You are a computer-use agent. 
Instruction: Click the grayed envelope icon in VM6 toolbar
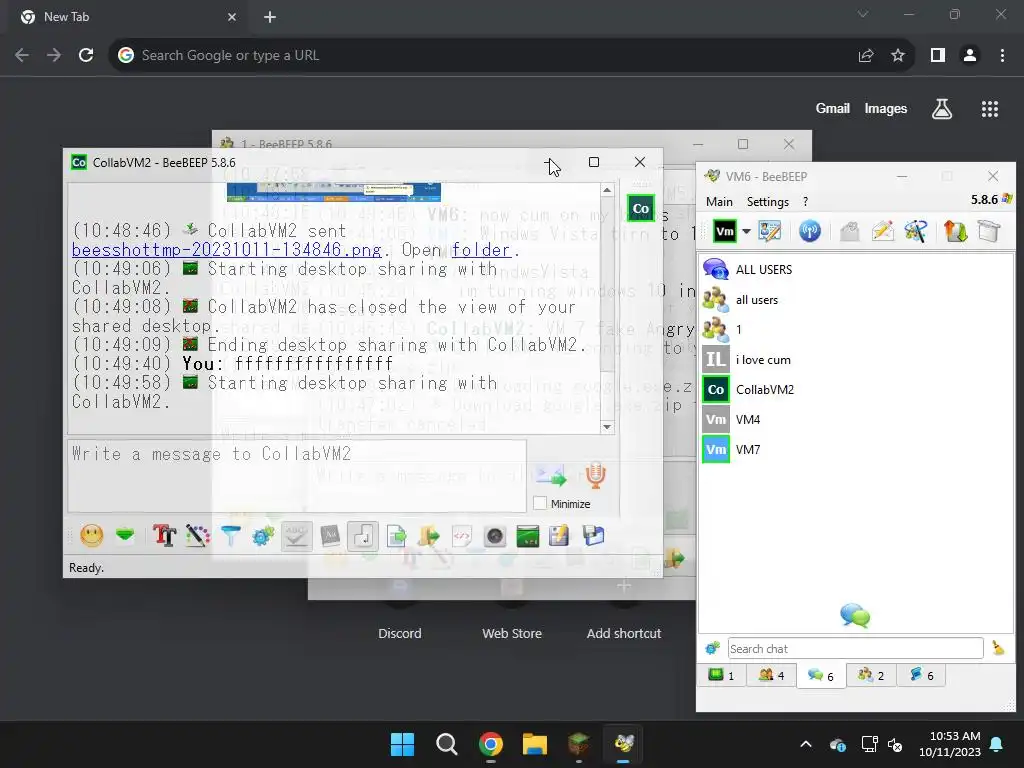[x=849, y=231]
